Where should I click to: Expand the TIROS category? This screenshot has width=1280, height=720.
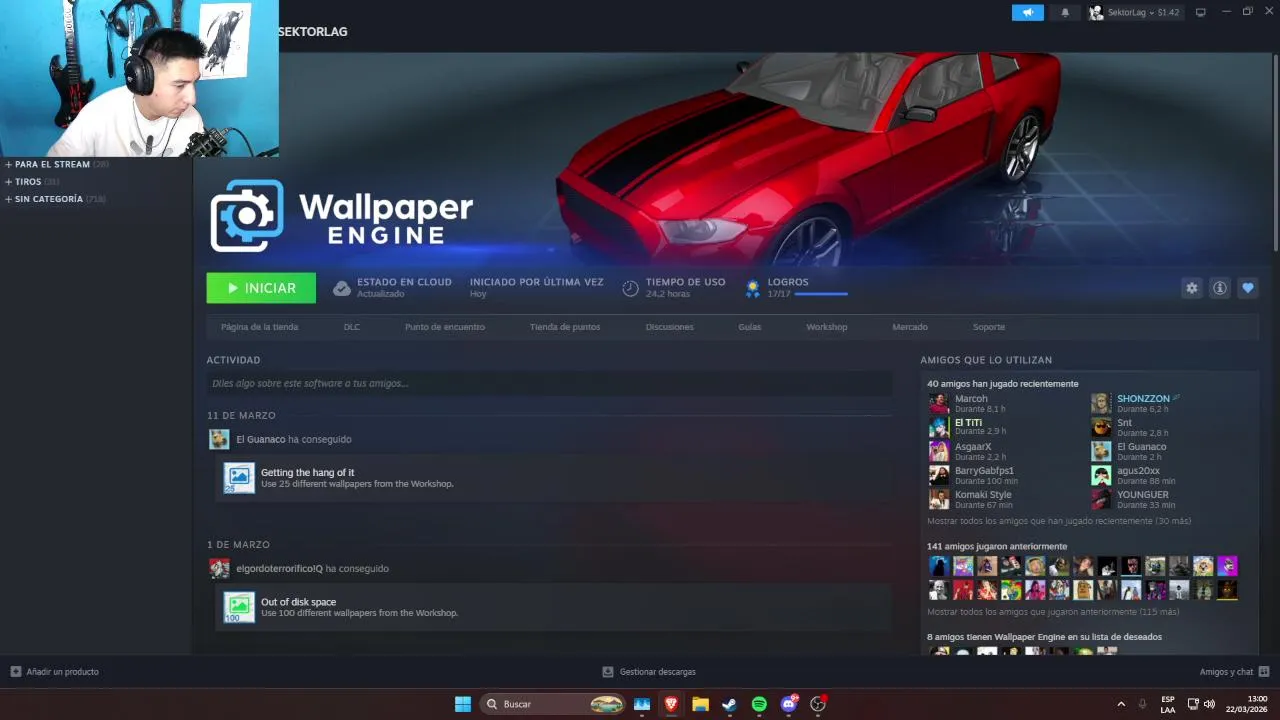coord(30,182)
